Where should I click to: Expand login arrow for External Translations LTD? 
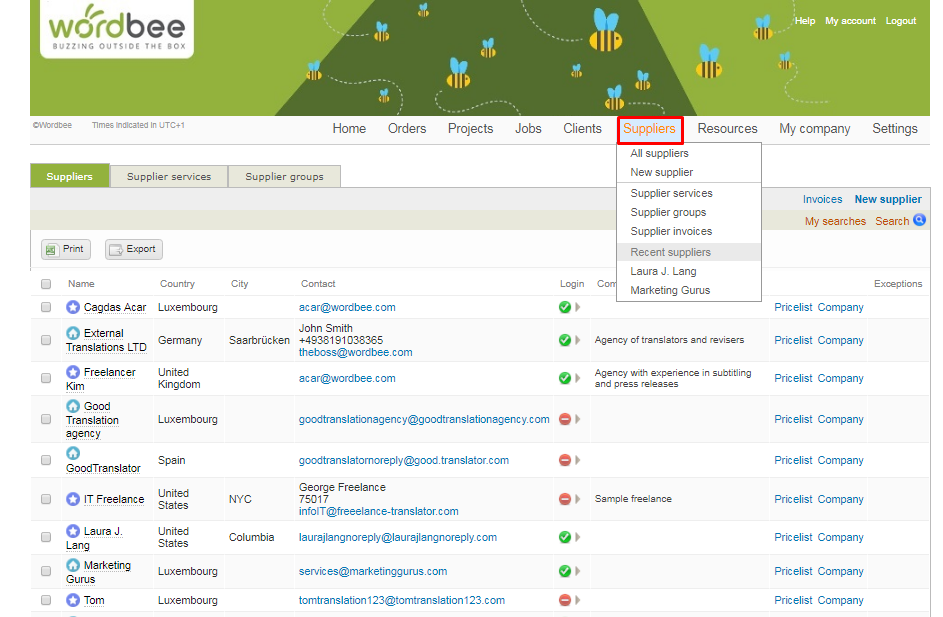(x=578, y=340)
